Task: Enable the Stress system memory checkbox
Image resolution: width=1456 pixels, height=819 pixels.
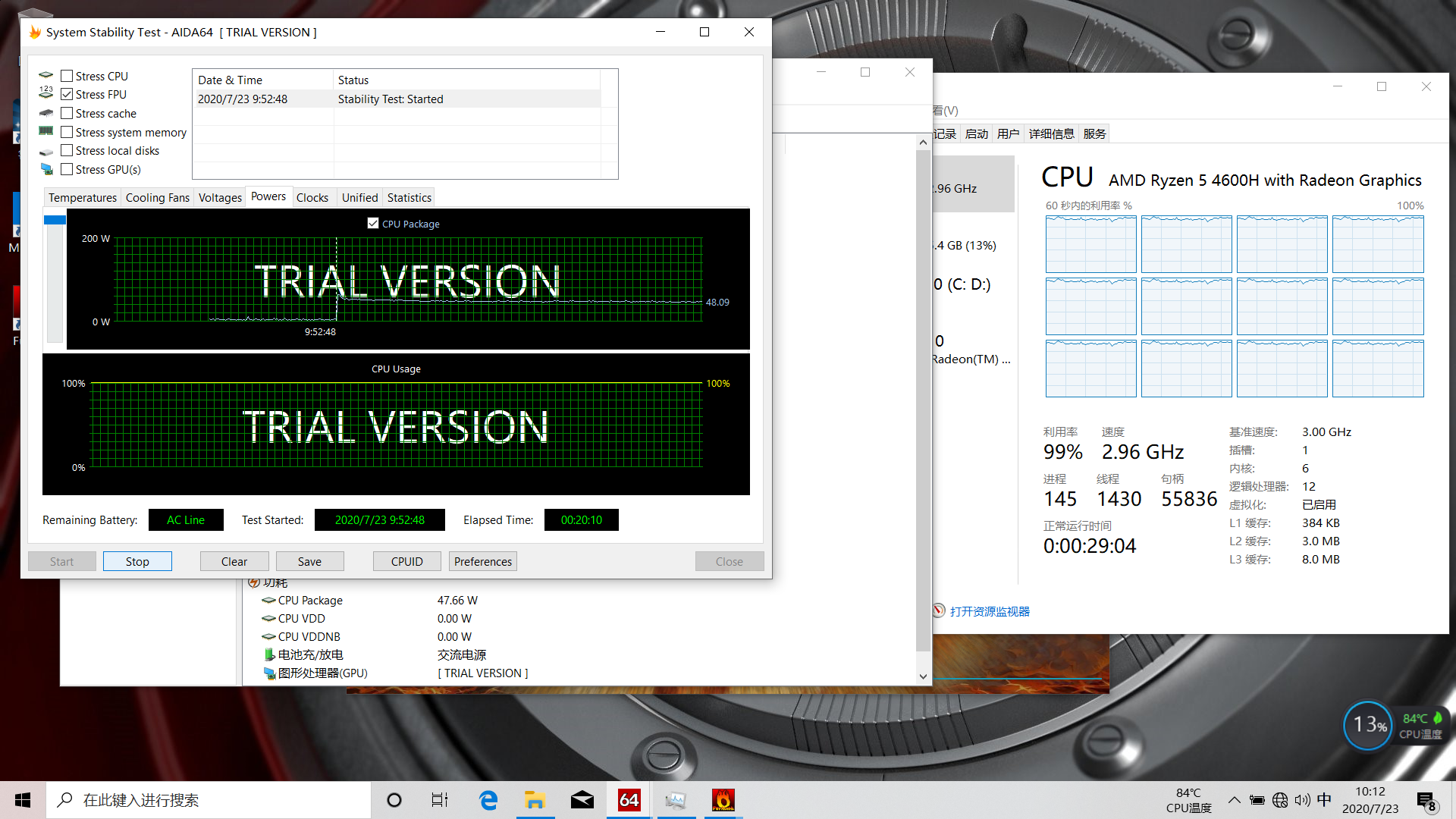Action: [x=67, y=132]
